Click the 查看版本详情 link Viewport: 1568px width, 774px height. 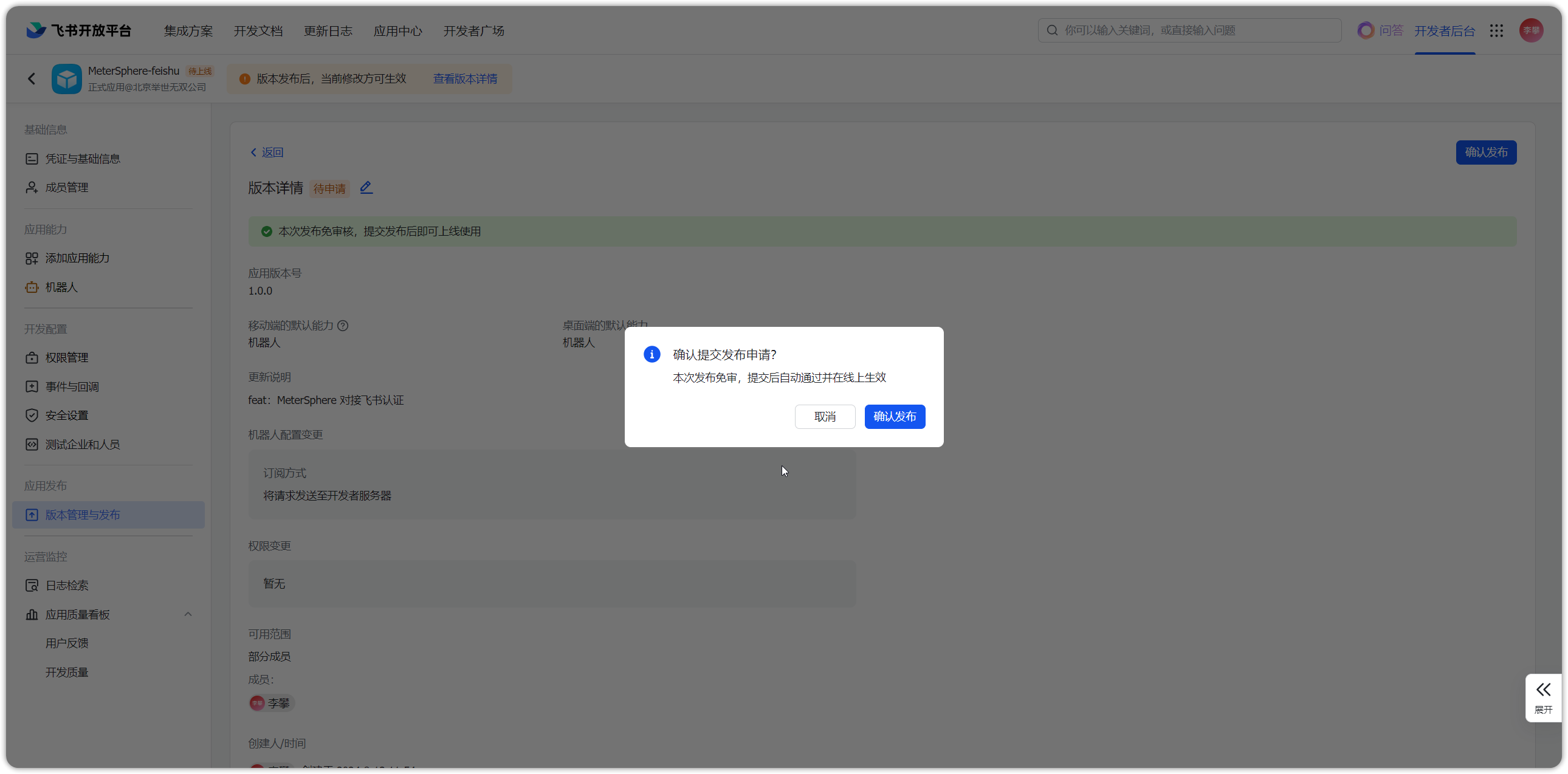coord(465,78)
